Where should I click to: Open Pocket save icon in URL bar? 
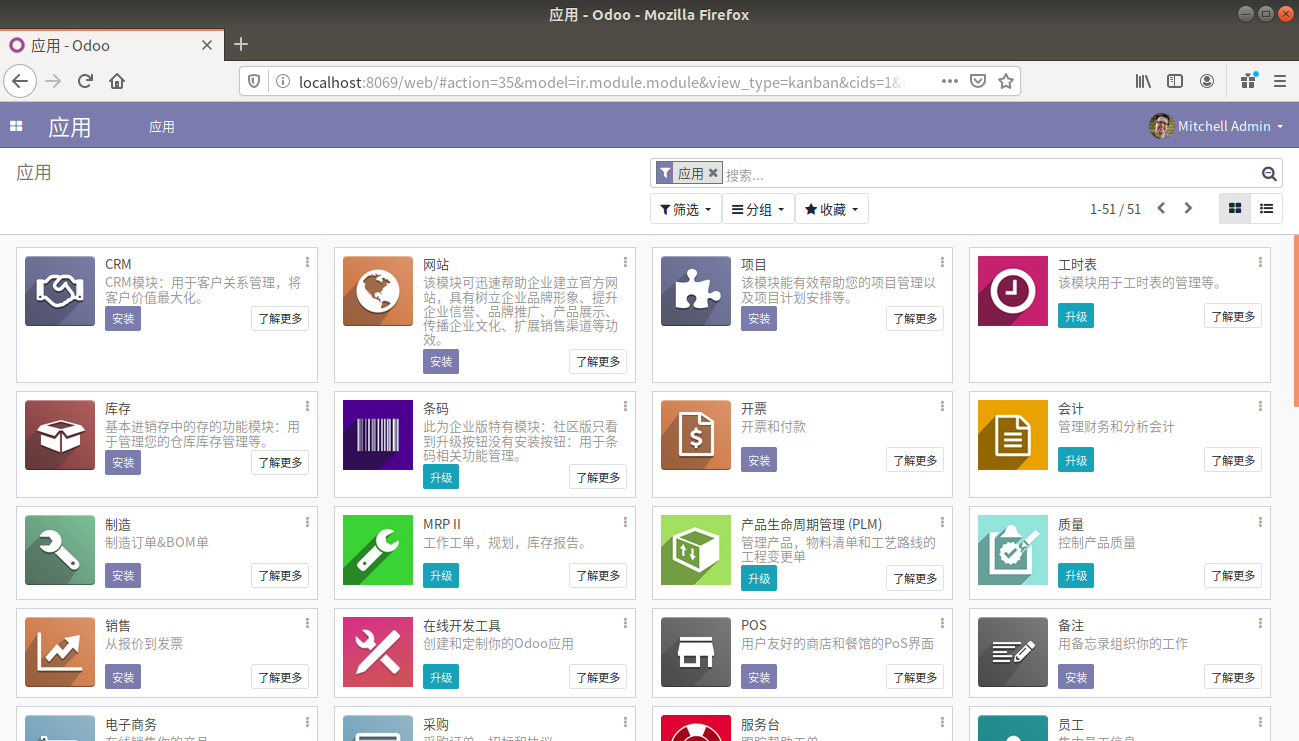tap(978, 81)
